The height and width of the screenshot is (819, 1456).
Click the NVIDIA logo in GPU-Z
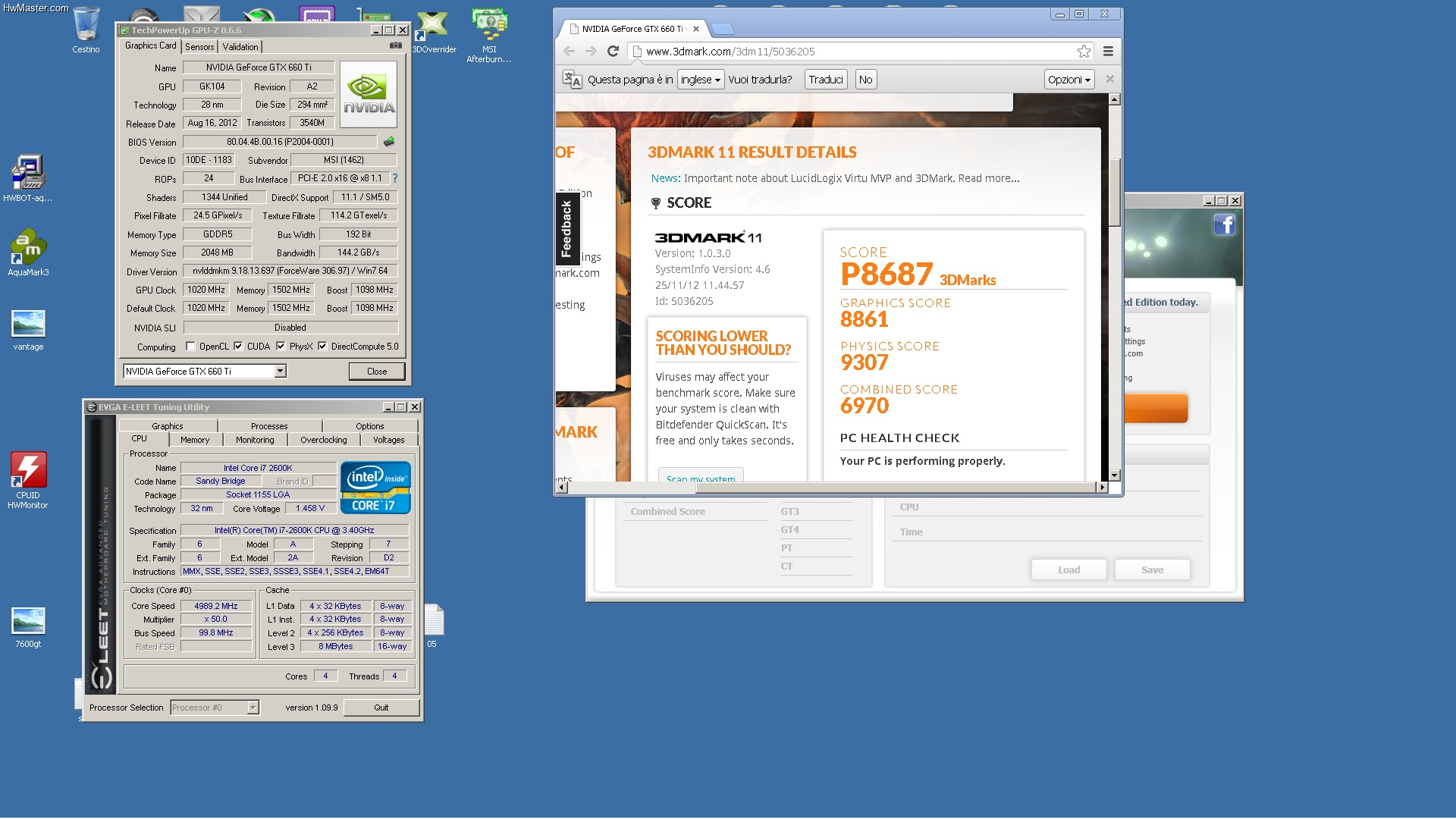pos(369,94)
